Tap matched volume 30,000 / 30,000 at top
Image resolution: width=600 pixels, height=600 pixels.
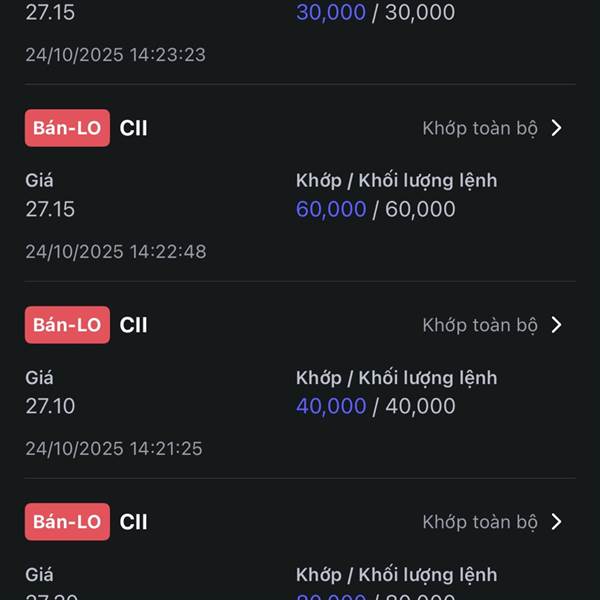click(375, 12)
